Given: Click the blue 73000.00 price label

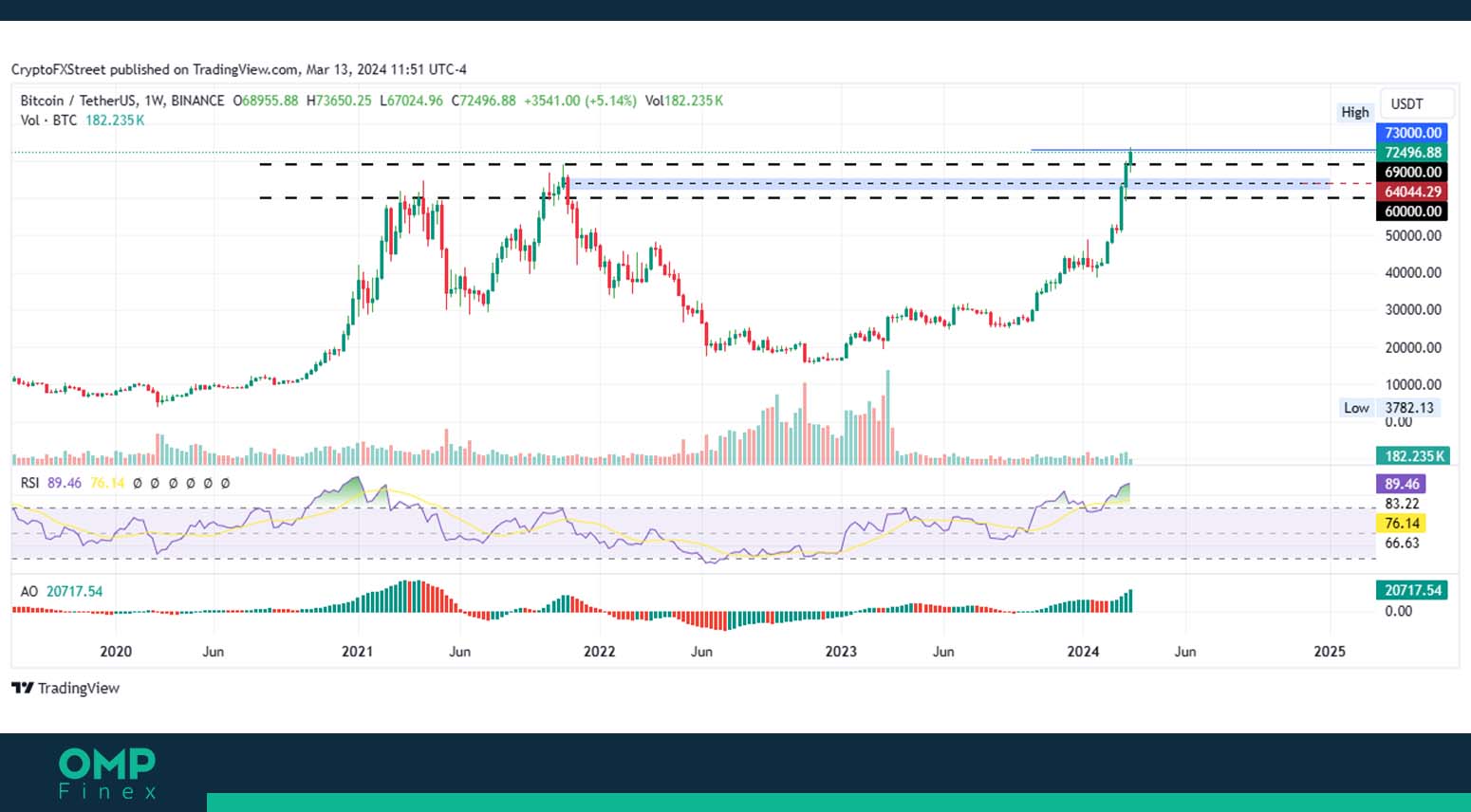Looking at the screenshot, I should (1412, 133).
